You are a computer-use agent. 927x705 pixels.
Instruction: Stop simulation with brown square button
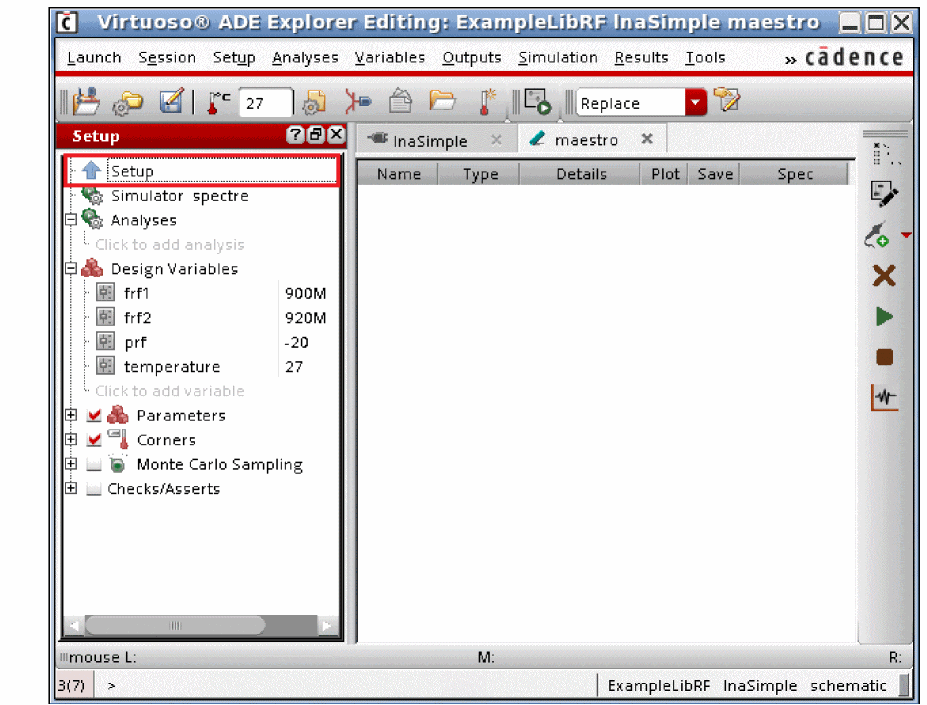(884, 357)
